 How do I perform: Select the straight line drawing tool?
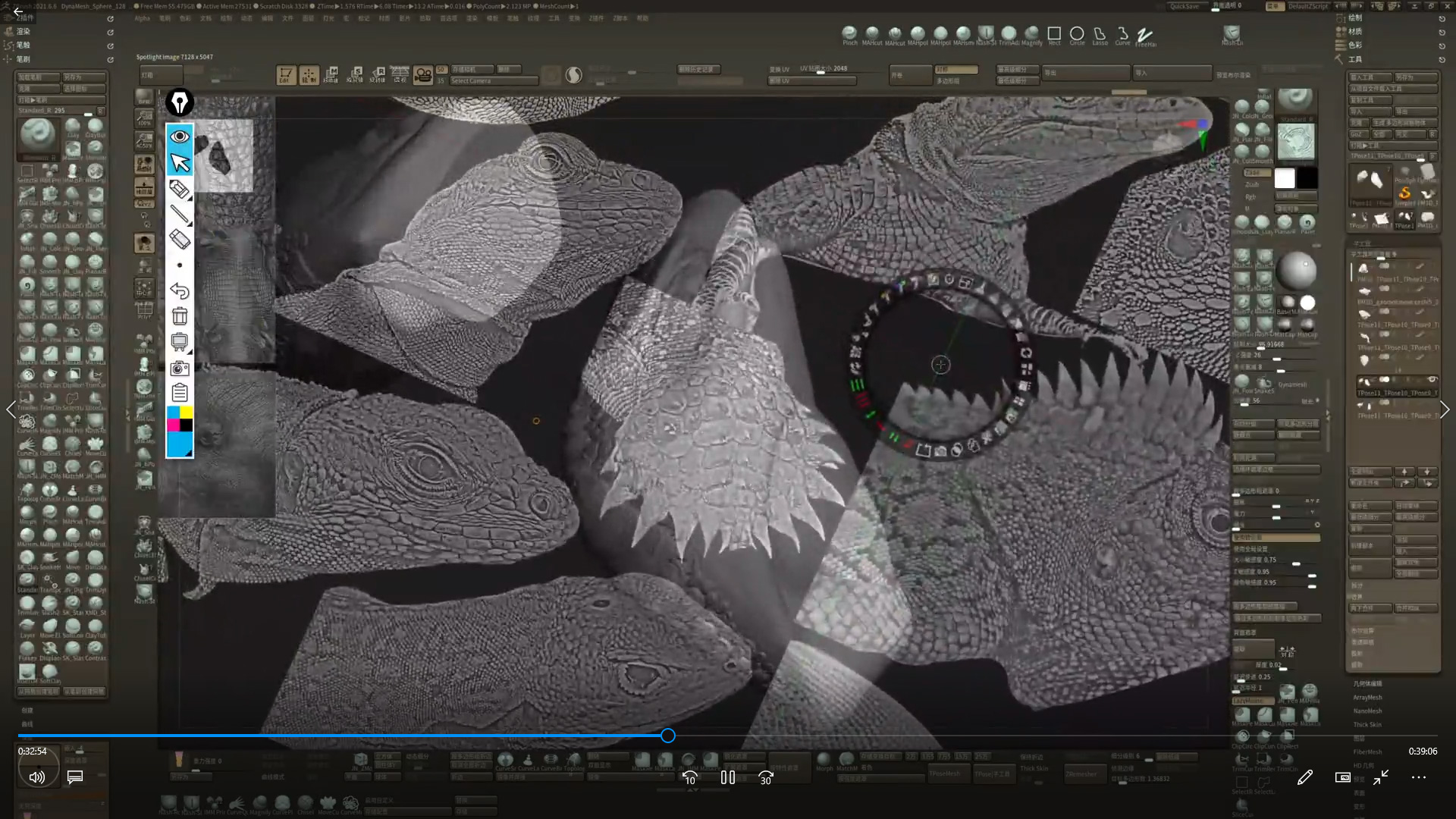pos(180,215)
